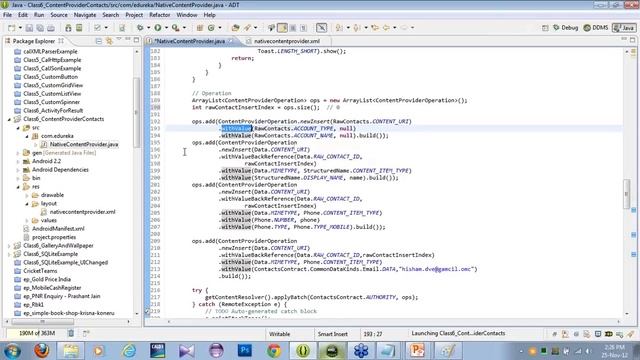Switch to the Debug perspective
Viewport: 640px width, 360px height.
coord(565,28)
